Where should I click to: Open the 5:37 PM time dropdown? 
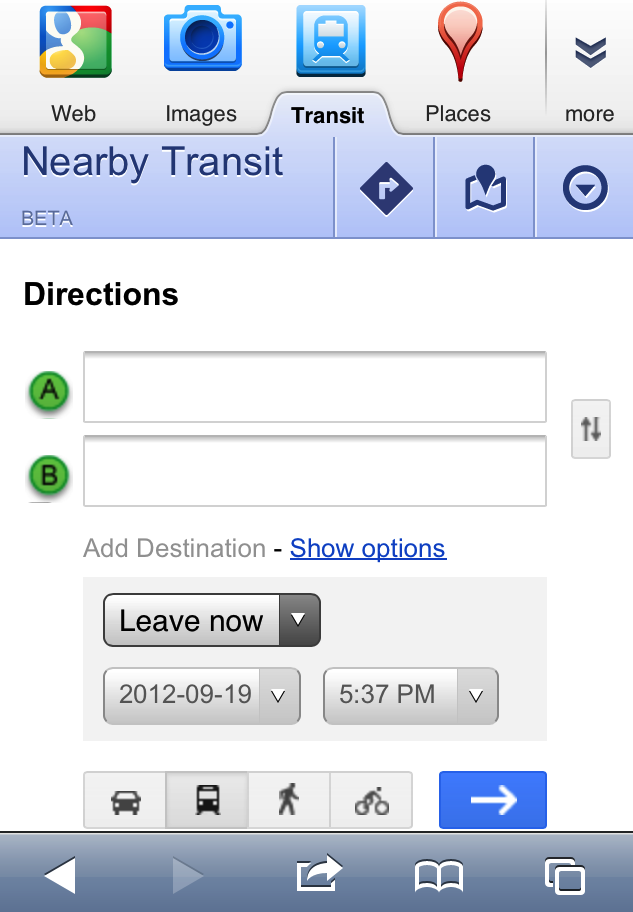pyautogui.click(x=411, y=695)
